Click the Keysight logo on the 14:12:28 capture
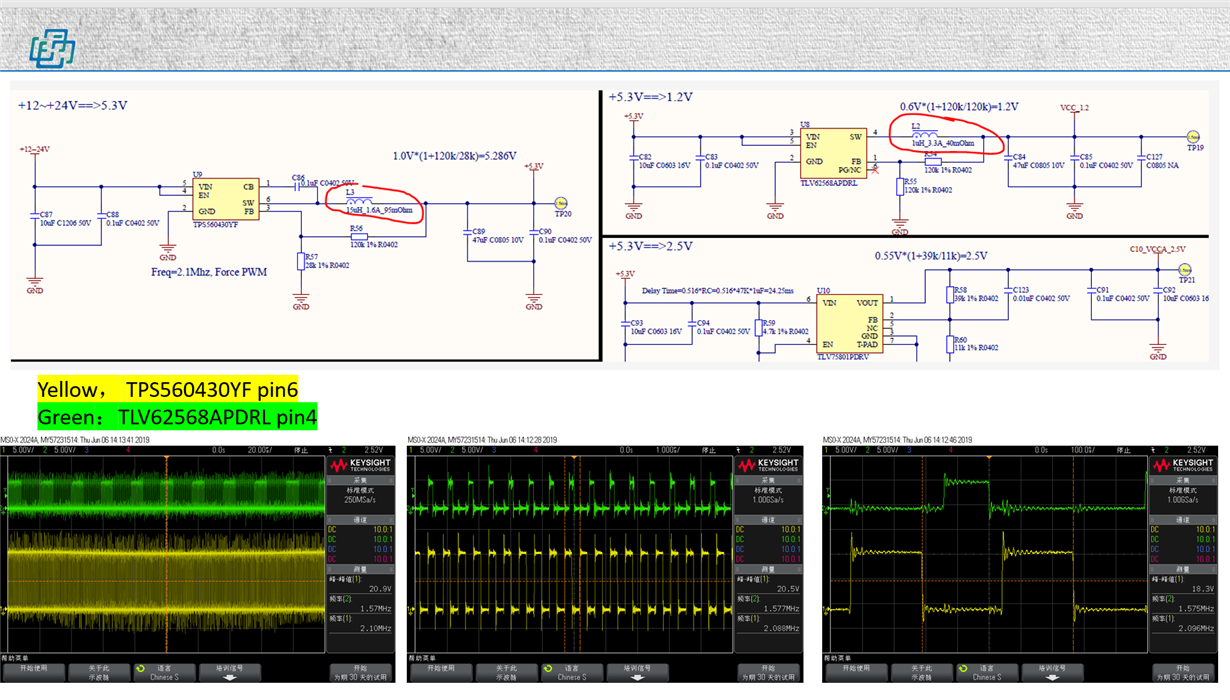1230x700 pixels. pos(769,466)
